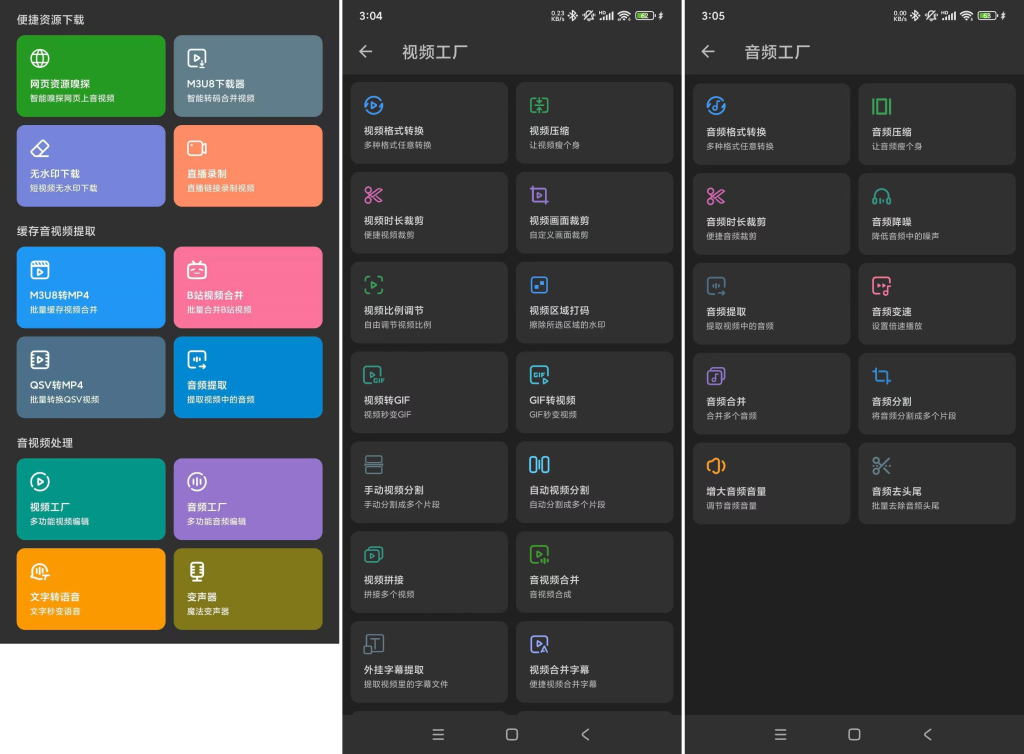The height and width of the screenshot is (754, 1024).
Task: Tap the system back arrow on the 视频工厂 screen
Action: 586,734
